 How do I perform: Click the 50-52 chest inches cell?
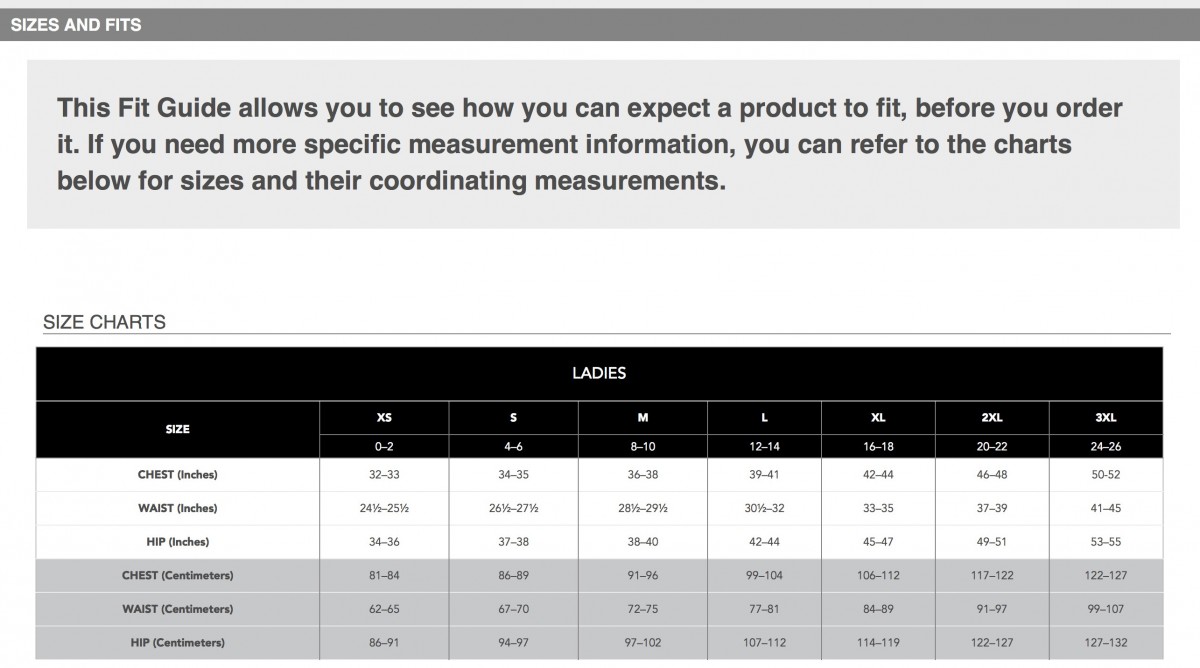coord(1105,475)
